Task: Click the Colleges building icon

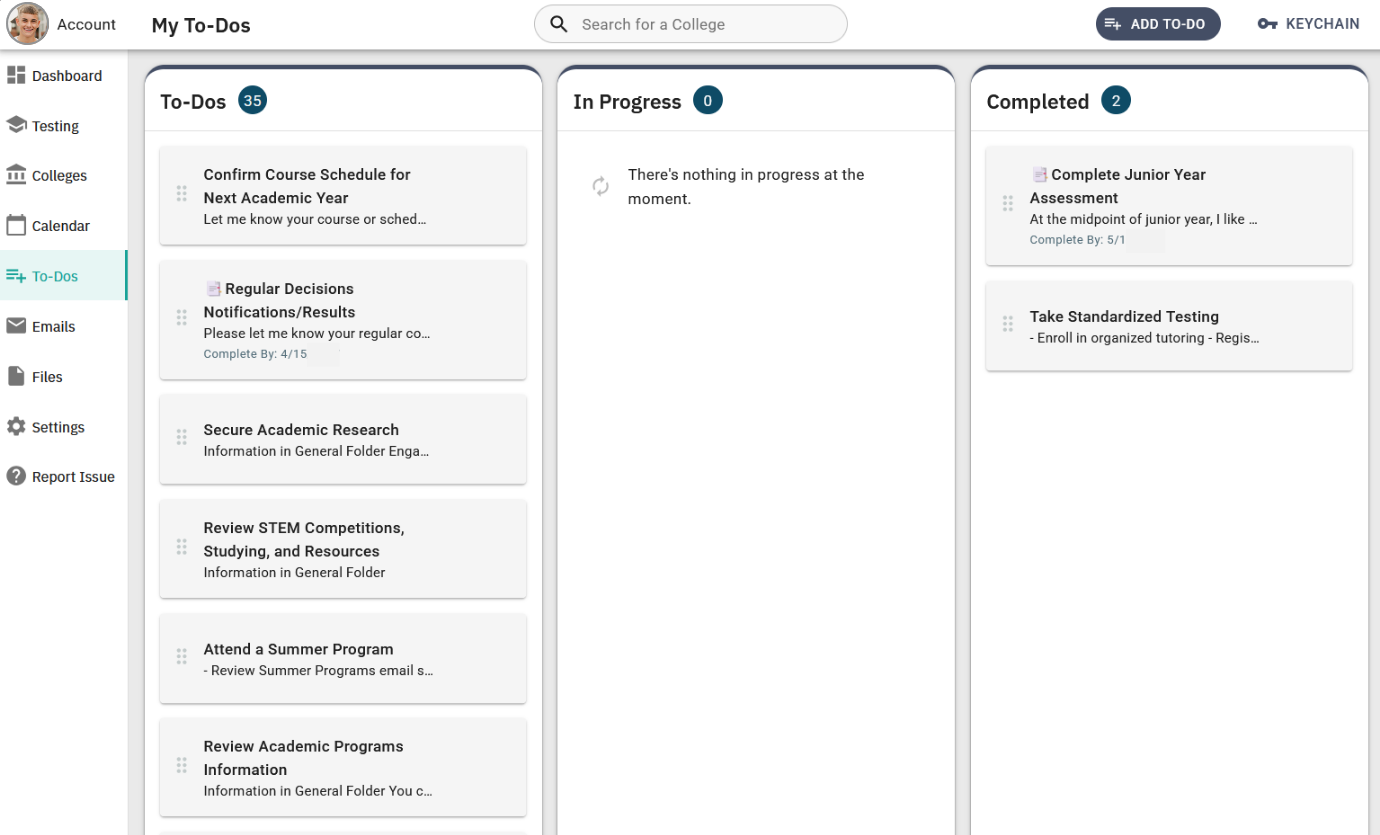Action: (x=16, y=175)
